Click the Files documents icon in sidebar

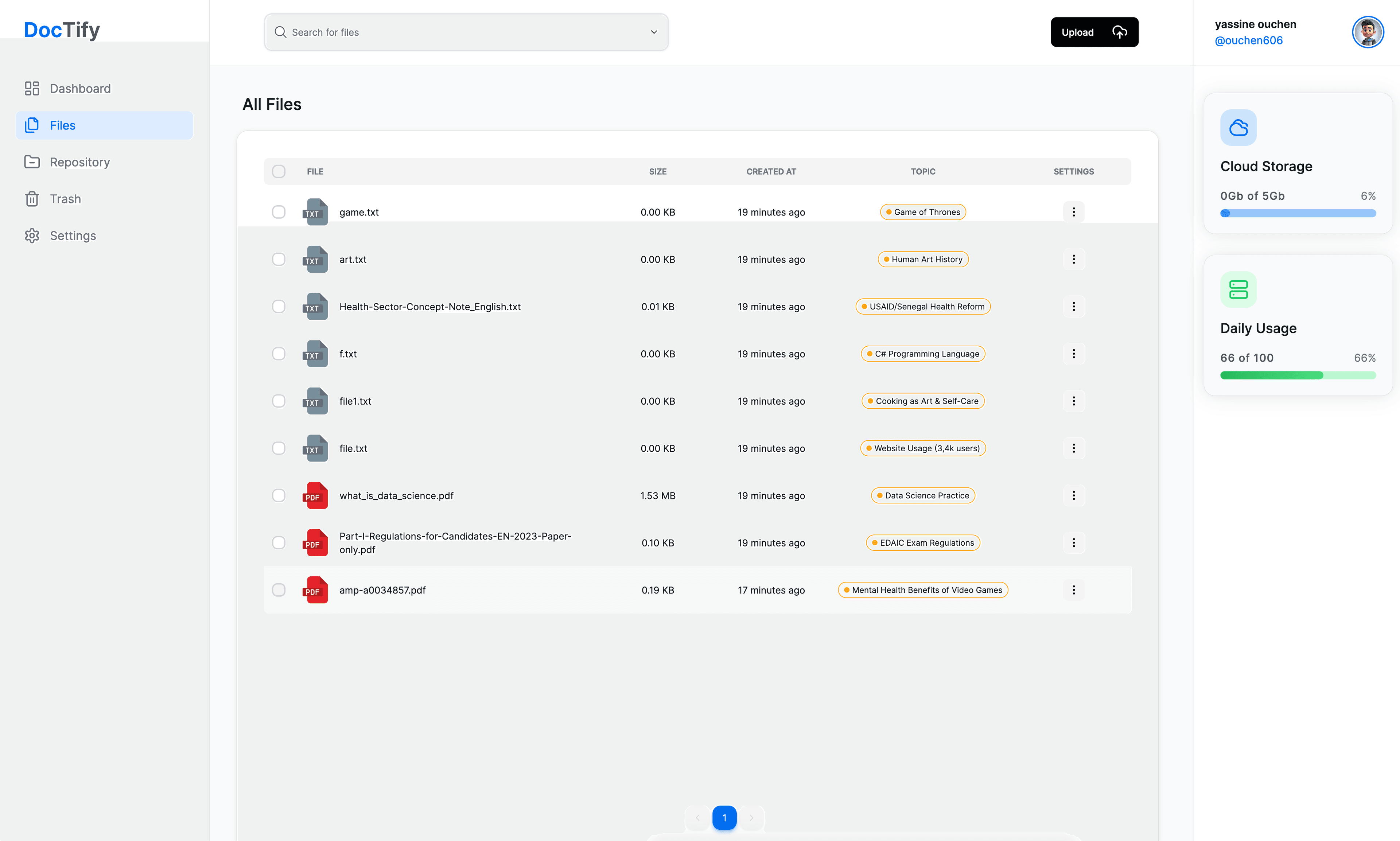pyautogui.click(x=32, y=125)
